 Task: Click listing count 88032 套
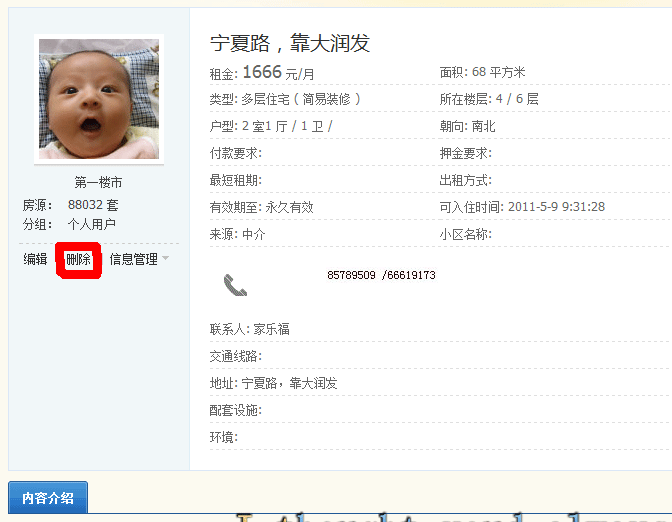click(93, 205)
